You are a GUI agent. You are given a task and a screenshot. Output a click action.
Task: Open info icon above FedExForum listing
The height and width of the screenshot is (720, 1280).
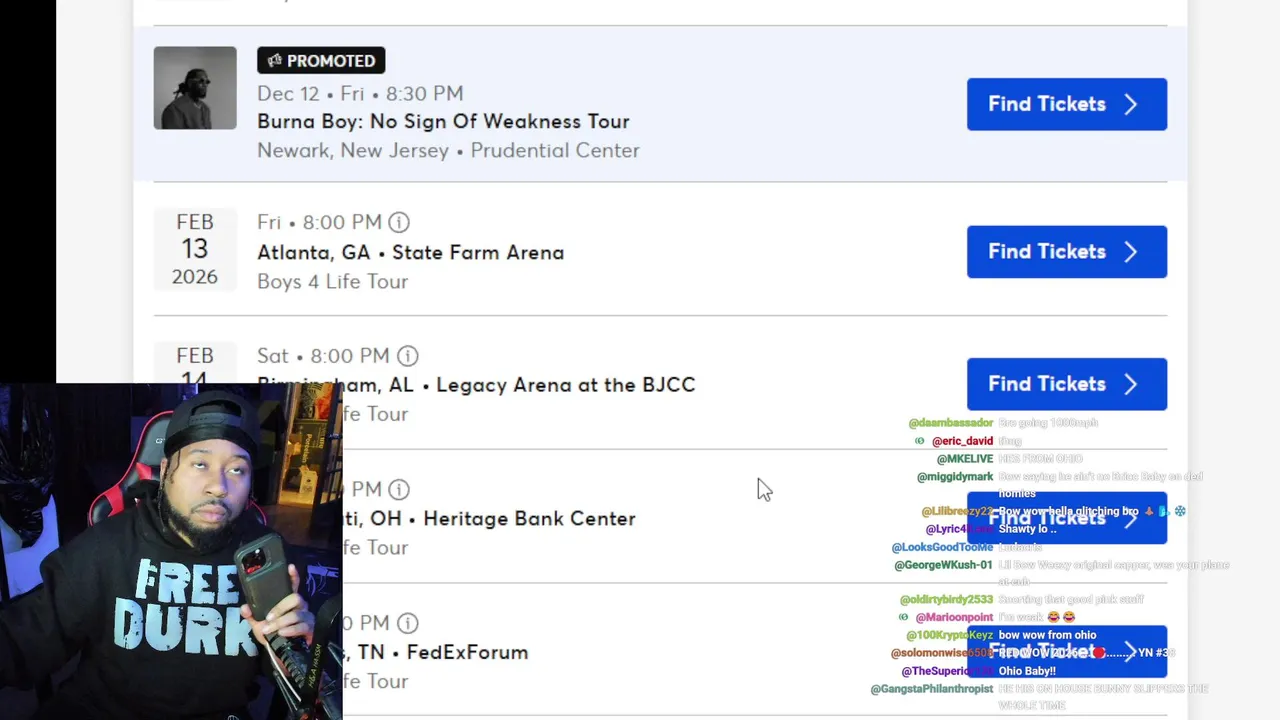407,623
